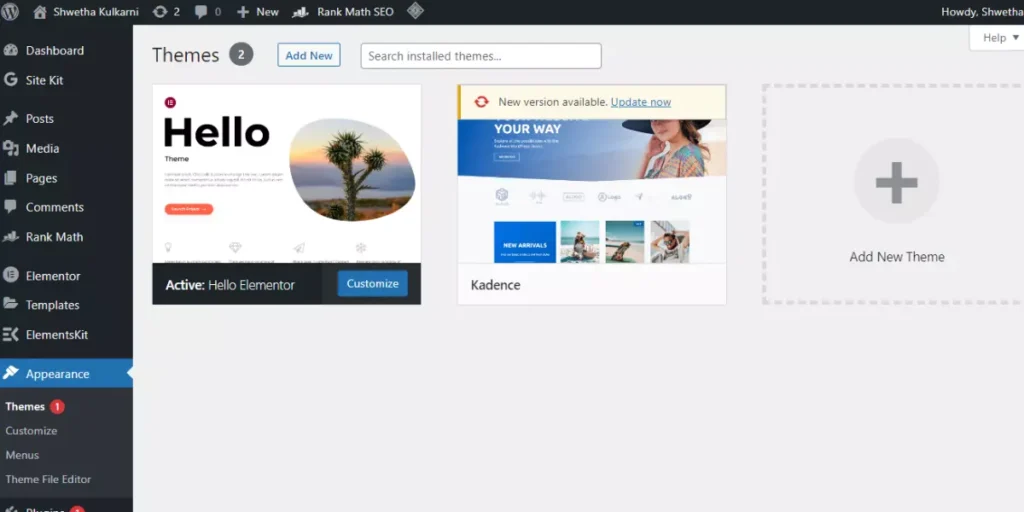Open the Shwetha Kulkarni site home link
The image size is (1024, 512).
86,12
